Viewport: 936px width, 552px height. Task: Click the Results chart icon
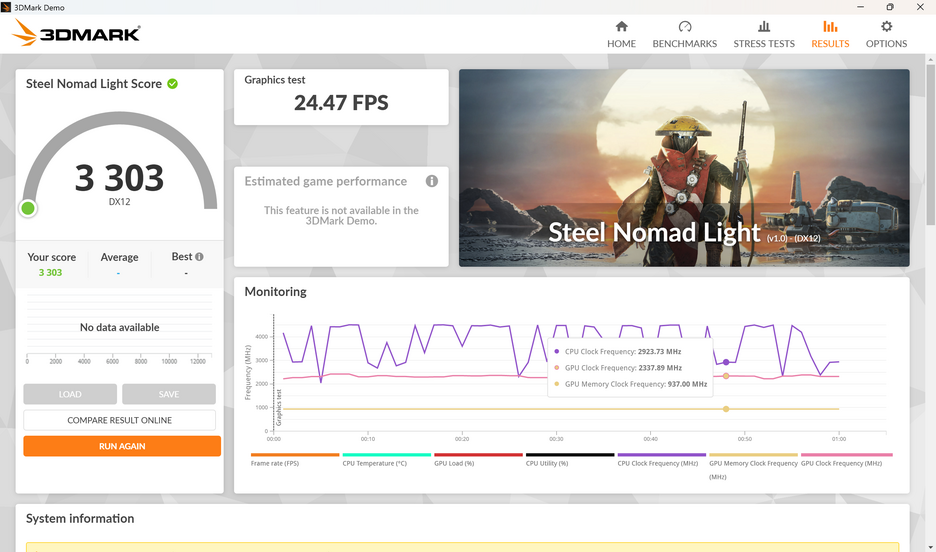830,26
